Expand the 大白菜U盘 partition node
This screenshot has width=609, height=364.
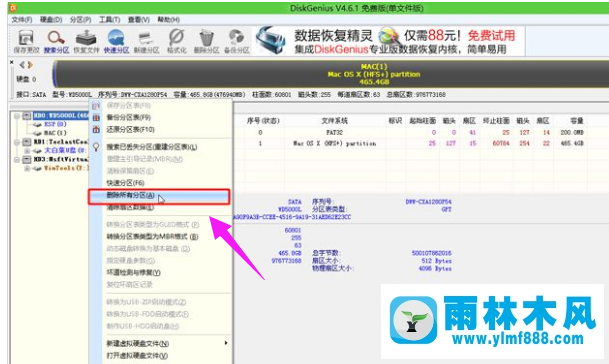27,151
